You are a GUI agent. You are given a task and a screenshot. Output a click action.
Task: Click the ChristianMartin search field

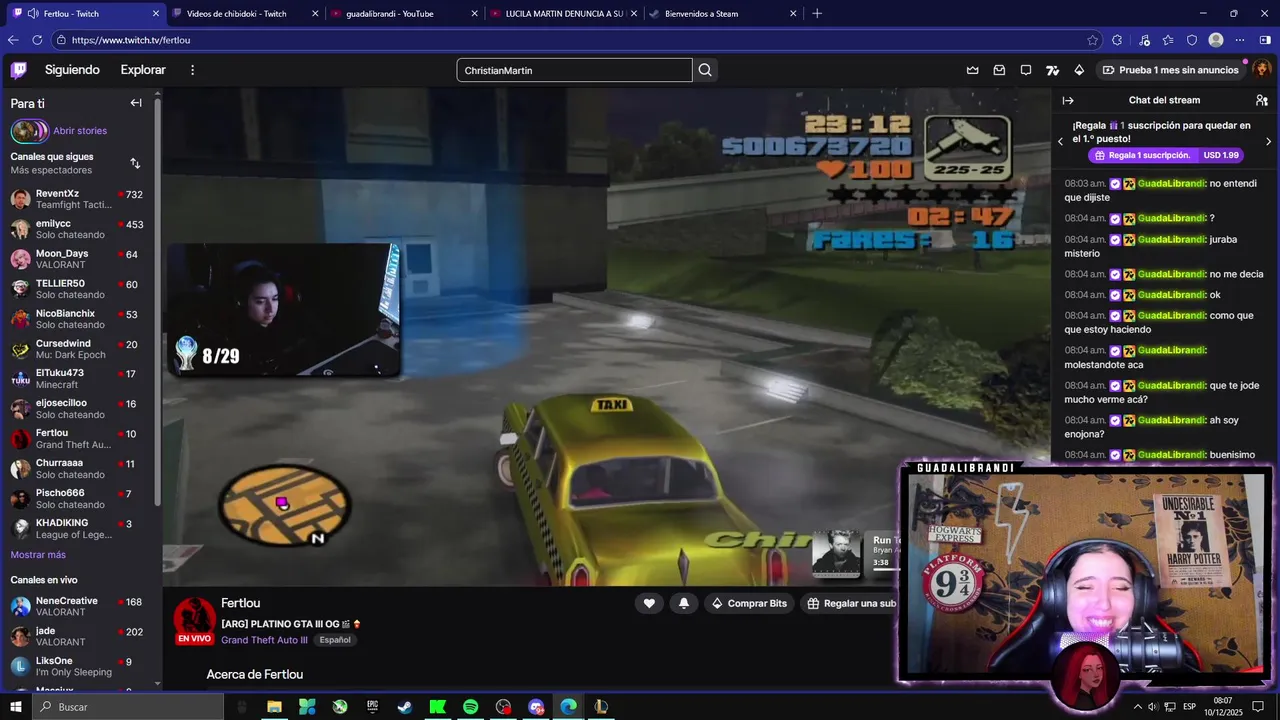[x=574, y=70]
